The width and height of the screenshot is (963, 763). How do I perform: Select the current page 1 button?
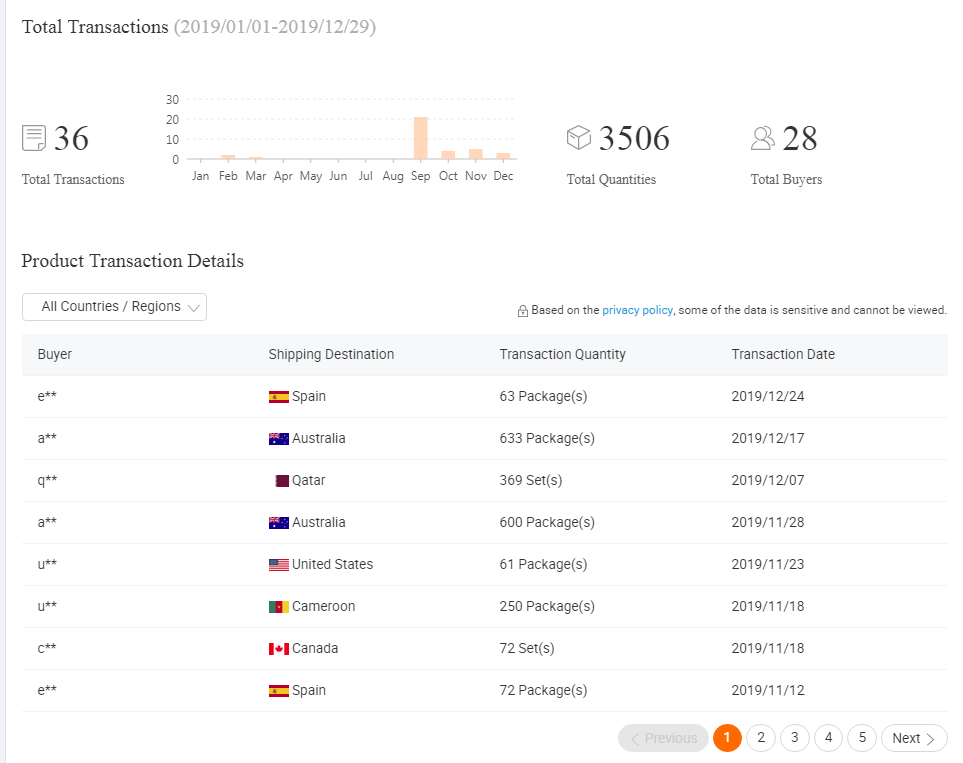click(x=727, y=738)
